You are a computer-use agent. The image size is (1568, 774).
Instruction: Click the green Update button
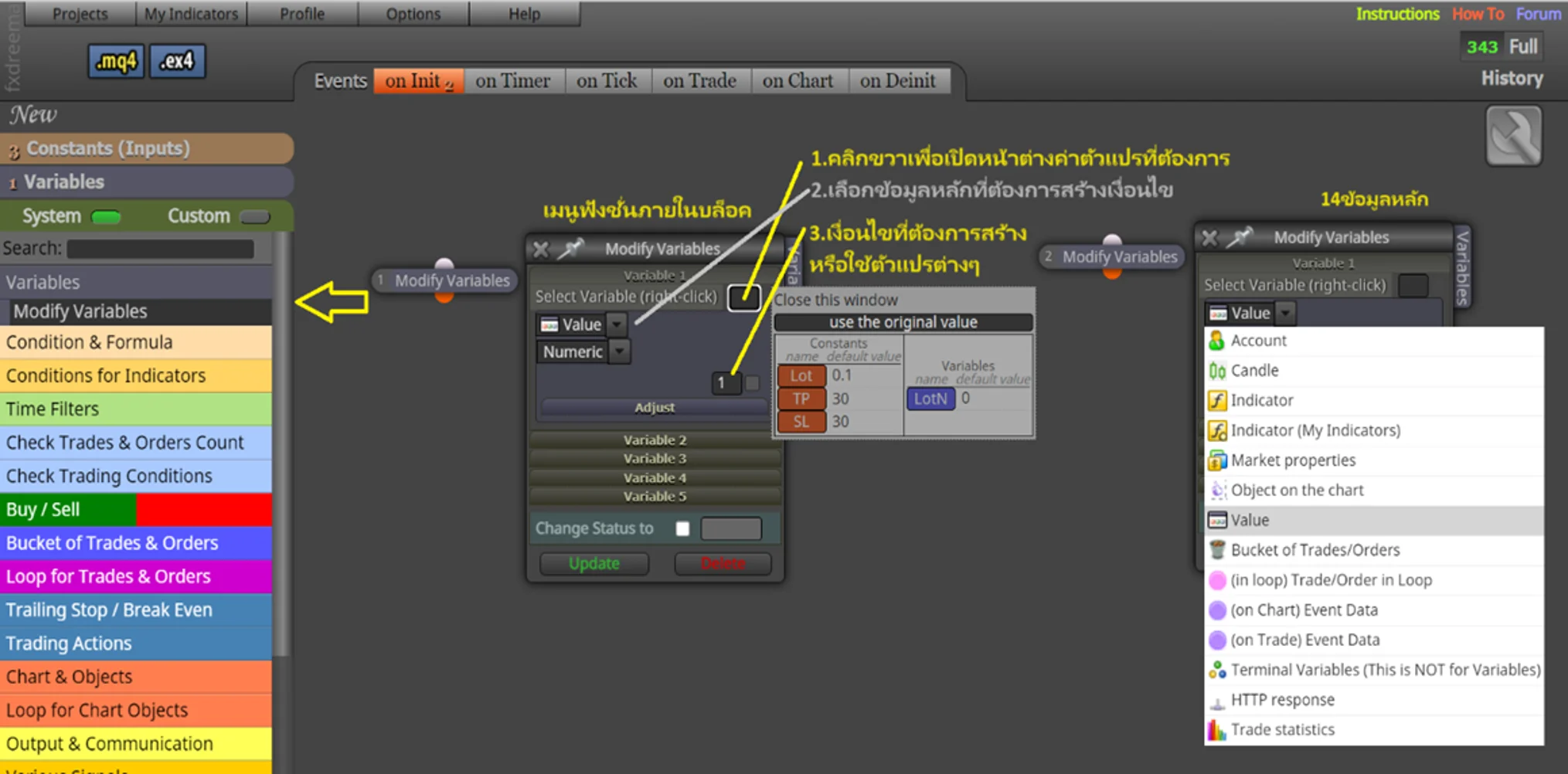pyautogui.click(x=594, y=564)
